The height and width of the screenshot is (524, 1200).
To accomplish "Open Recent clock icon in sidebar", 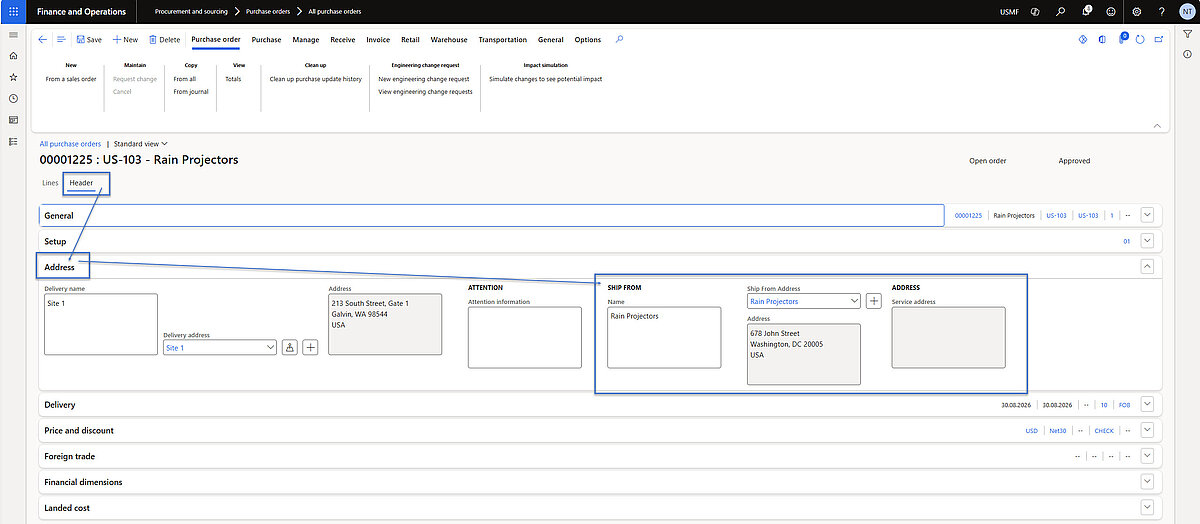I will click(x=13, y=98).
